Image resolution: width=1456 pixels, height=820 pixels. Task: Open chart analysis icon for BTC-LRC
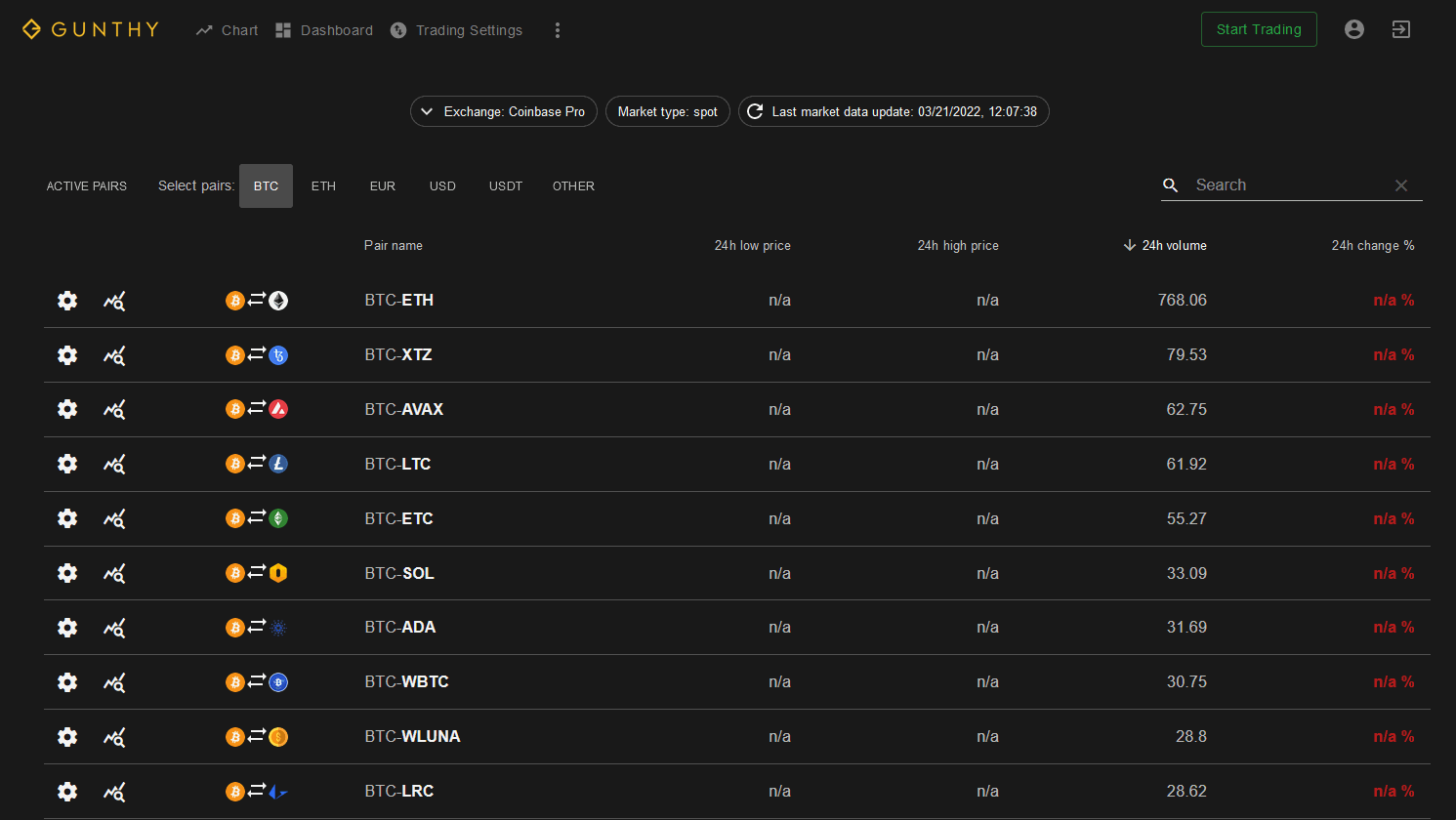pos(114,792)
